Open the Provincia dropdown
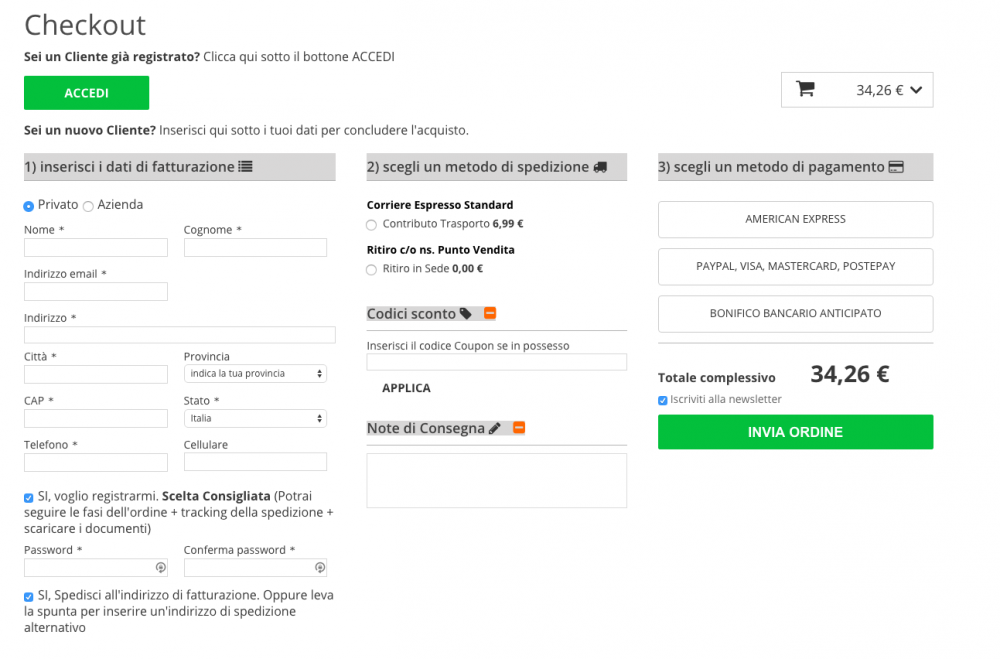Screen dimensions: 1000x659 click(x=255, y=374)
